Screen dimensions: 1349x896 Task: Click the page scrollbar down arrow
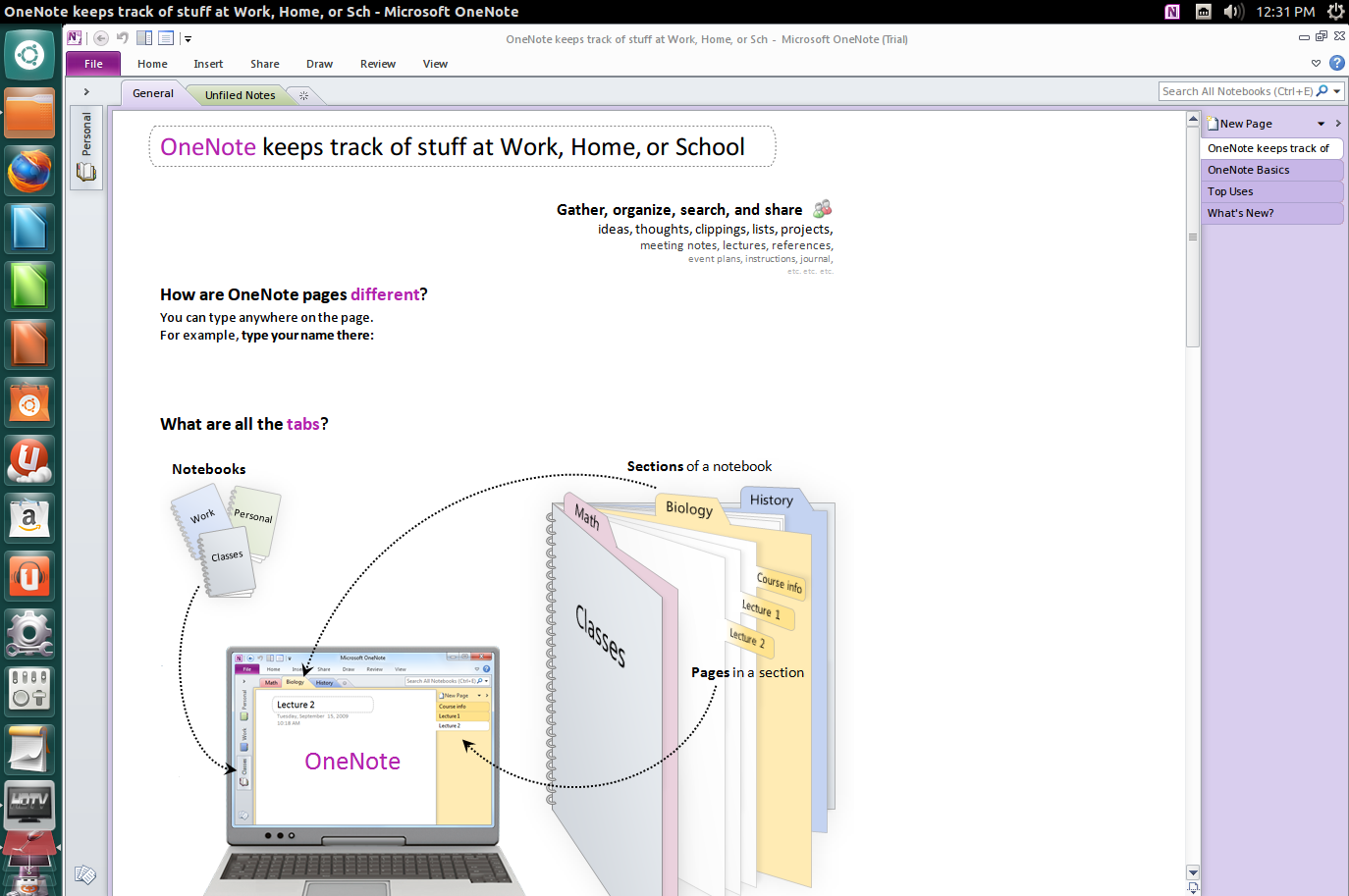click(x=1193, y=872)
